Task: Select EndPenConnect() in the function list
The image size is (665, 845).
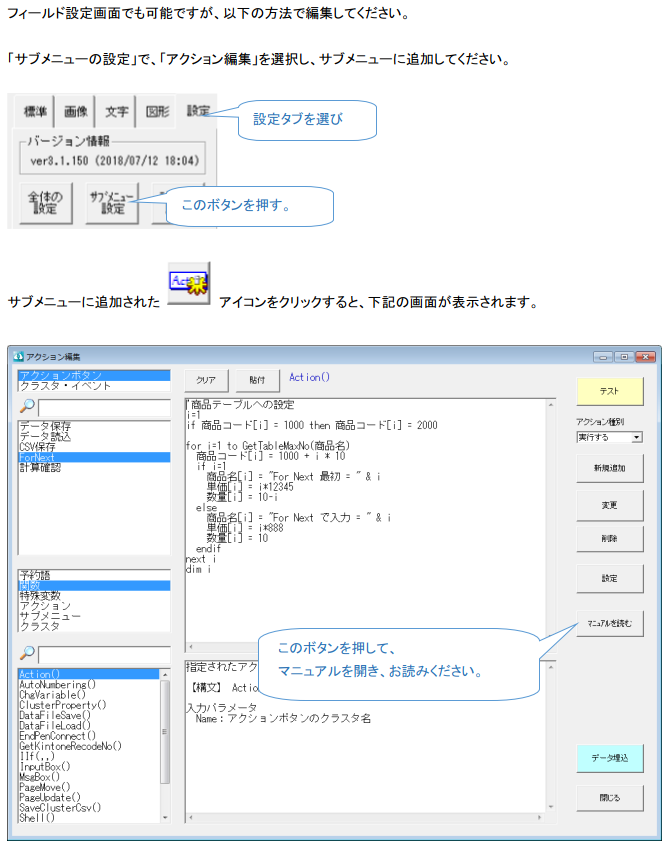Action: pos(89,736)
